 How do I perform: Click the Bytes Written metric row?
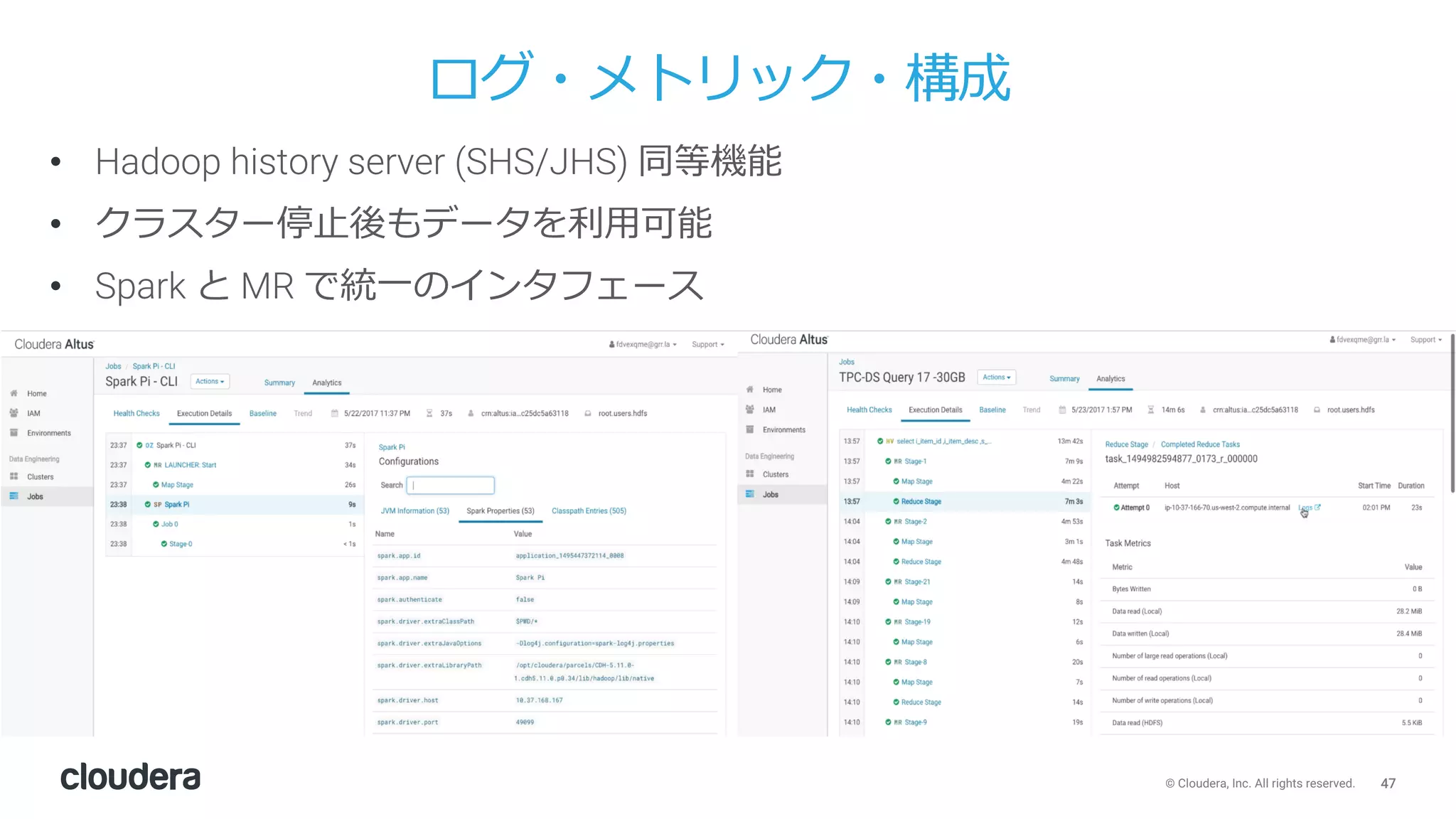coord(1267,589)
